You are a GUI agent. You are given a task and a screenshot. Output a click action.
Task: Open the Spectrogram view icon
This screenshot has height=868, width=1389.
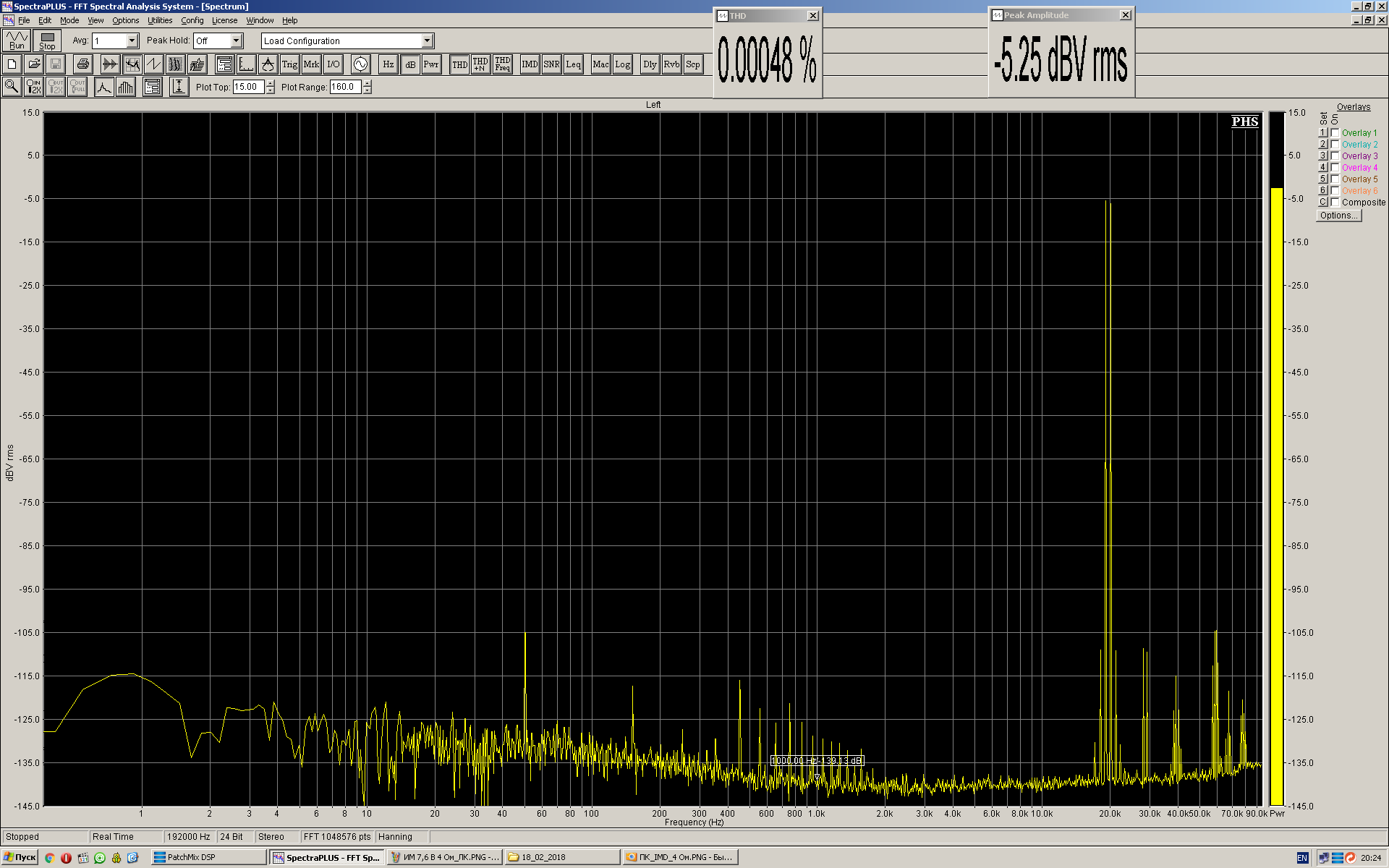pyautogui.click(x=175, y=64)
